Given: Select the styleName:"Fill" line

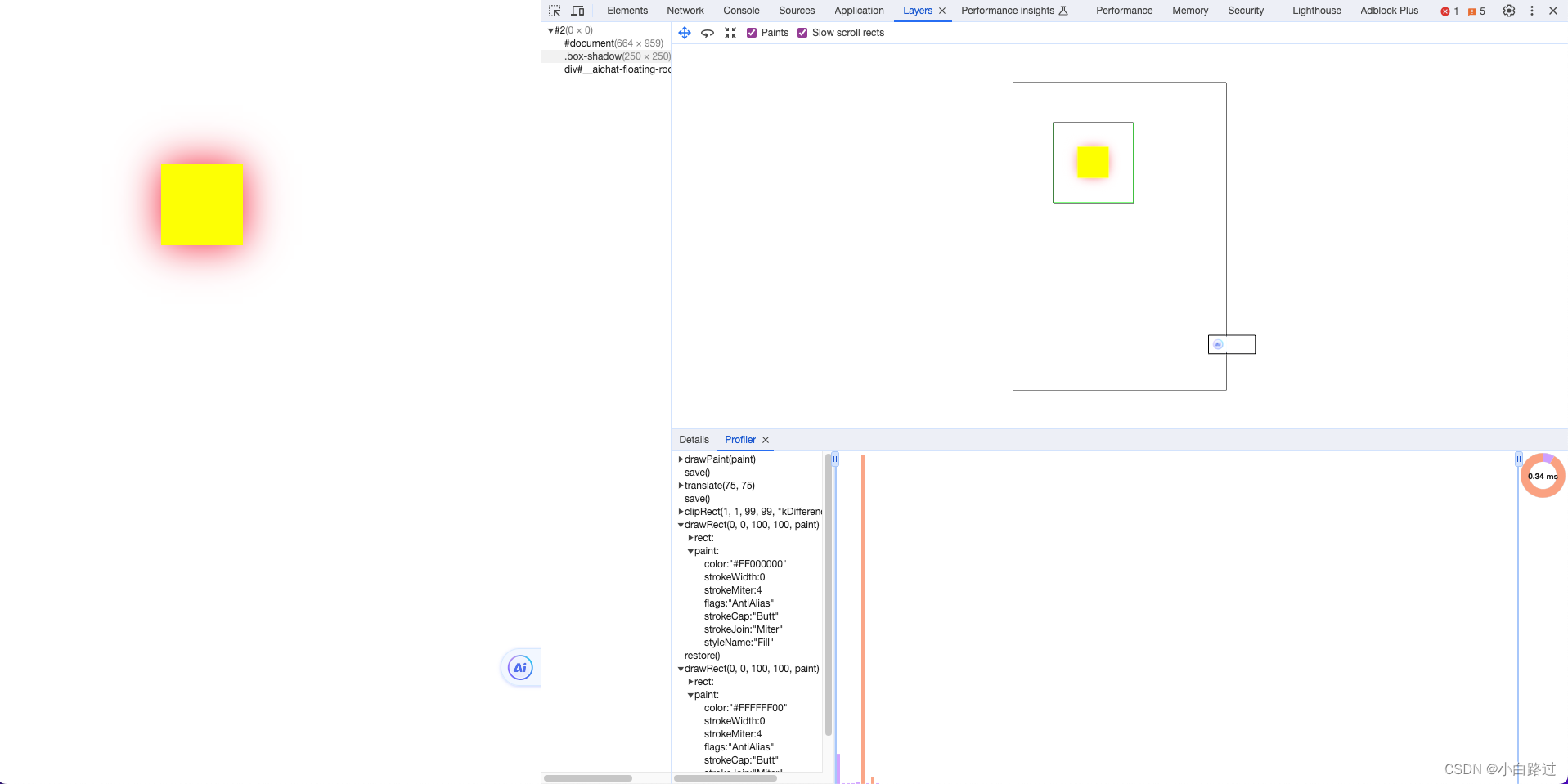Looking at the screenshot, I should point(739,643).
